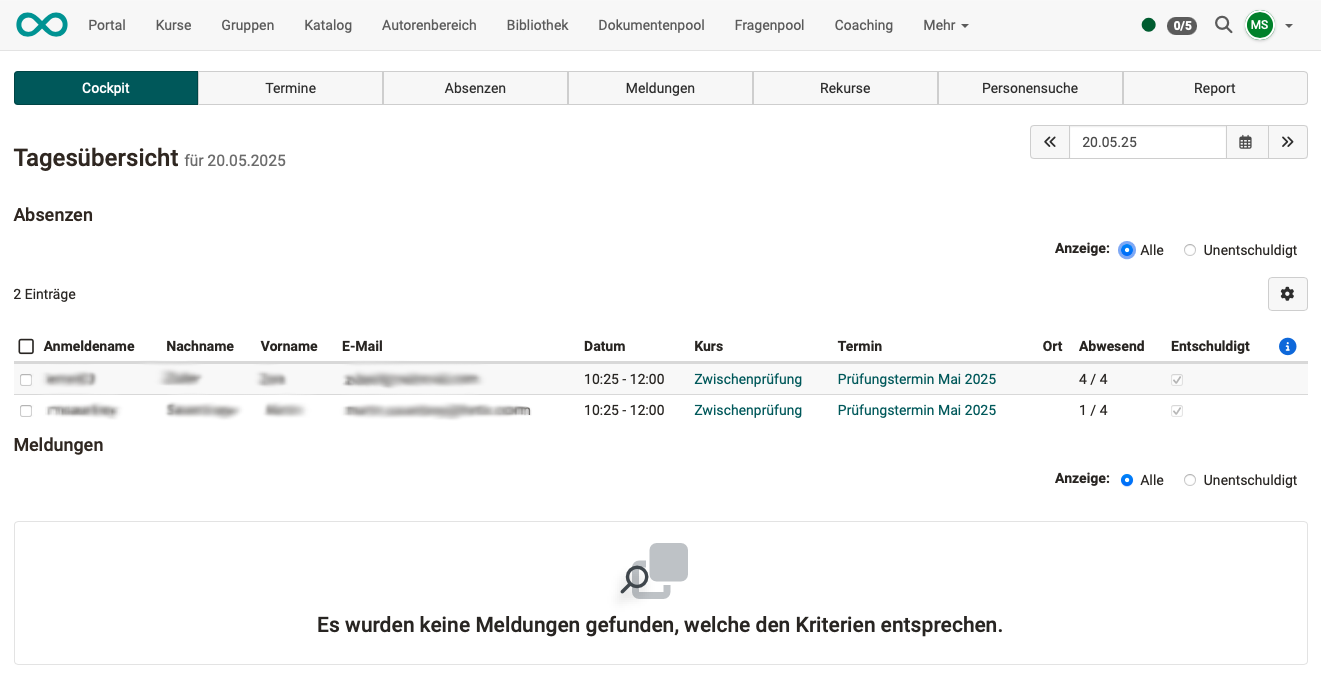Open the calendar date picker icon
The image size is (1321, 679).
tap(1246, 142)
